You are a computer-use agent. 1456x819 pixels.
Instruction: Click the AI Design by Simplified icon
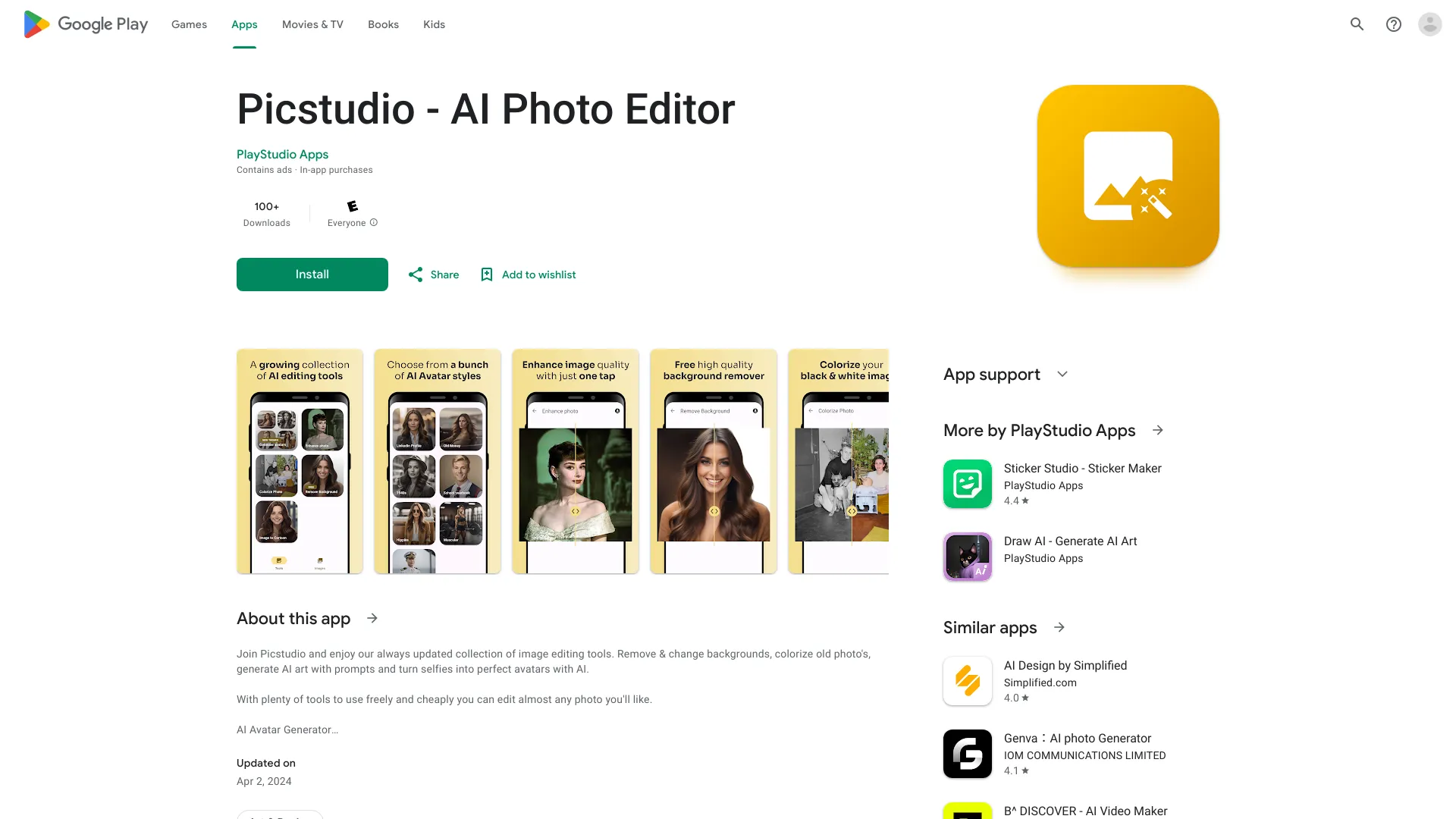967,681
